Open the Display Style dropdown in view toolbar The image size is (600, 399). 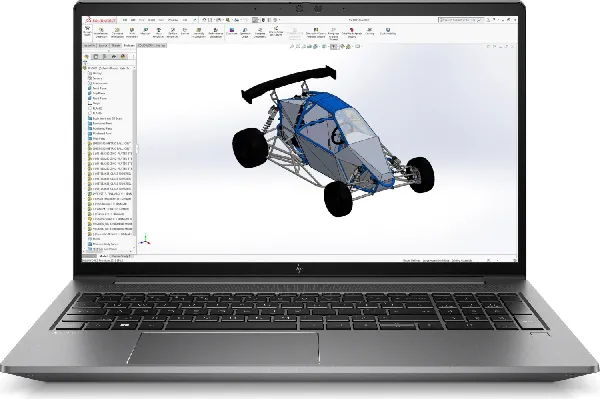click(x=324, y=46)
